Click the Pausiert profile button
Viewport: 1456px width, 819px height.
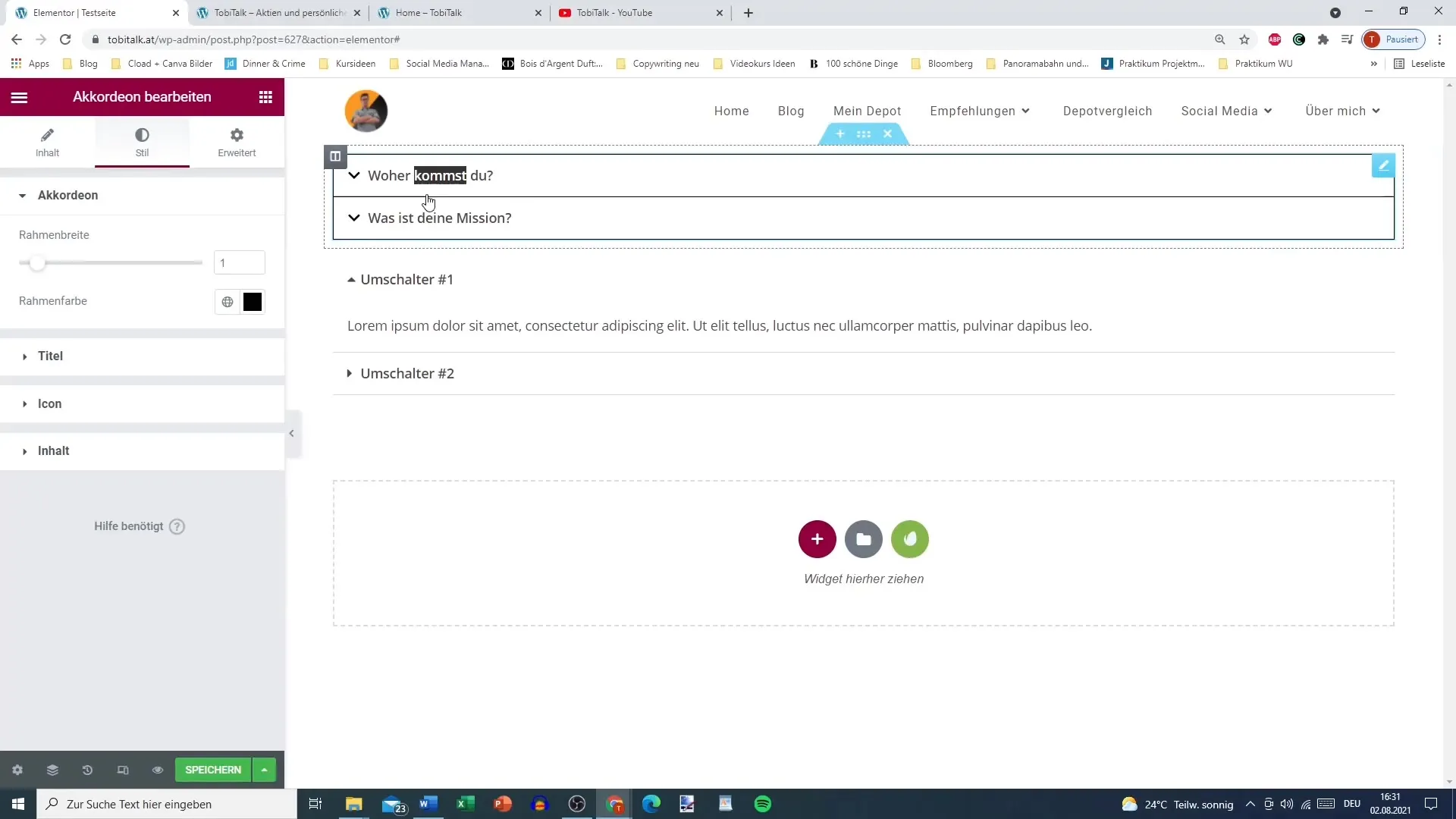coord(1394,39)
